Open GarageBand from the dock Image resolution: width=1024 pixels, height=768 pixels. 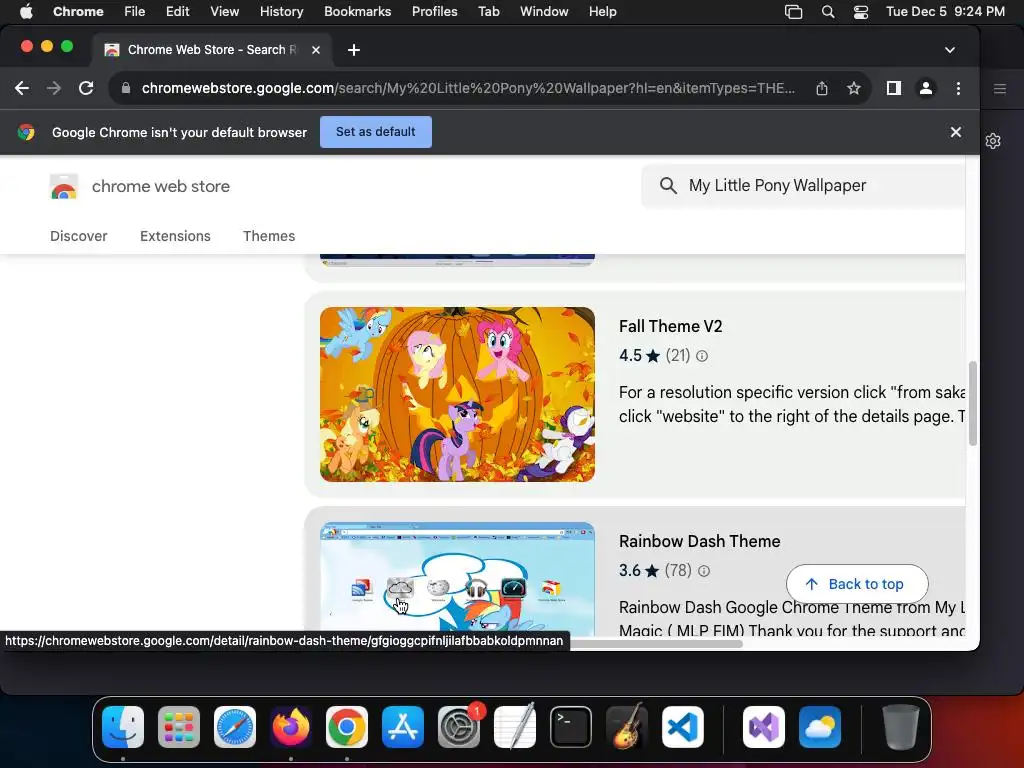[627, 727]
